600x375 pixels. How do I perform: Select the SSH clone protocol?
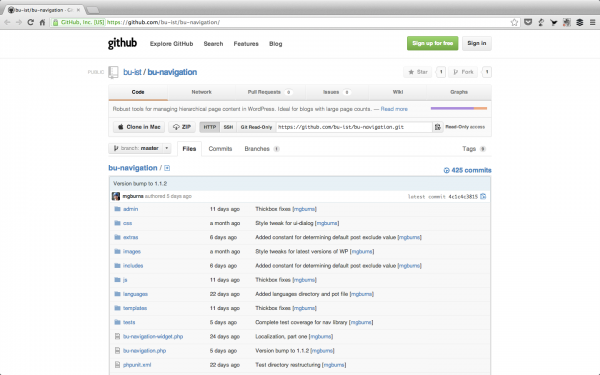tap(228, 127)
